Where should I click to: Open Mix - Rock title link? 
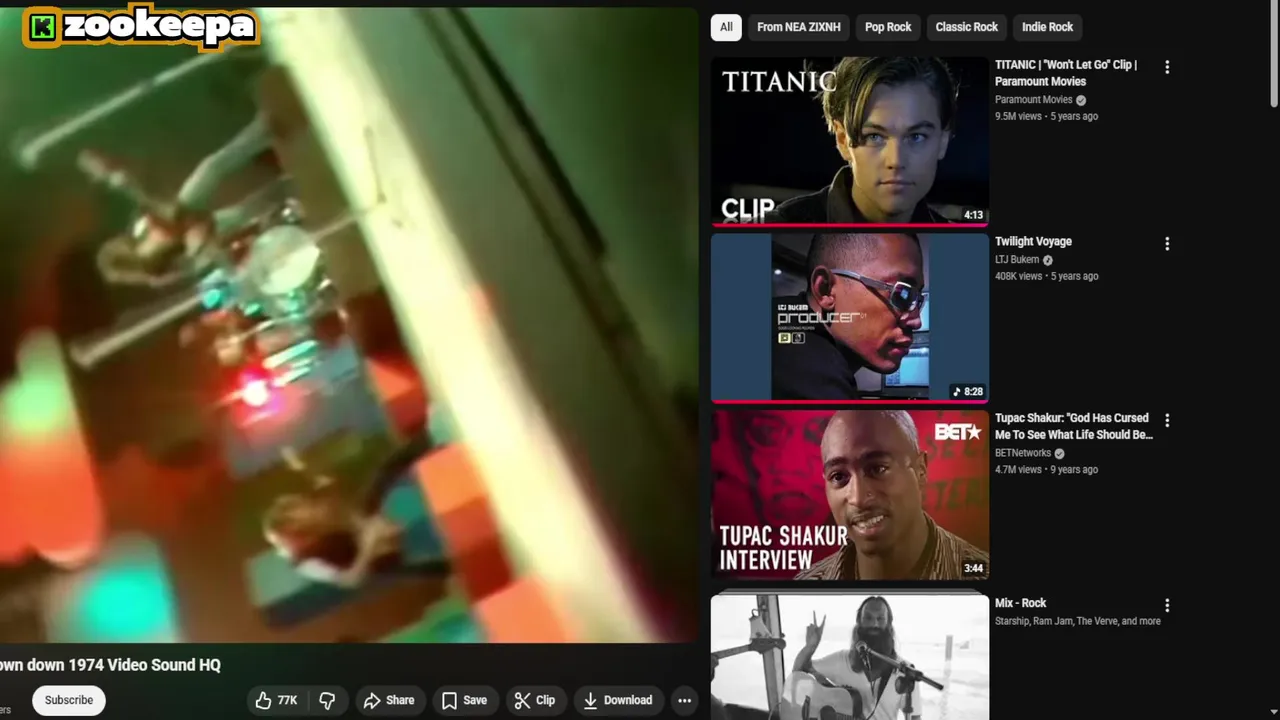pyautogui.click(x=1020, y=603)
